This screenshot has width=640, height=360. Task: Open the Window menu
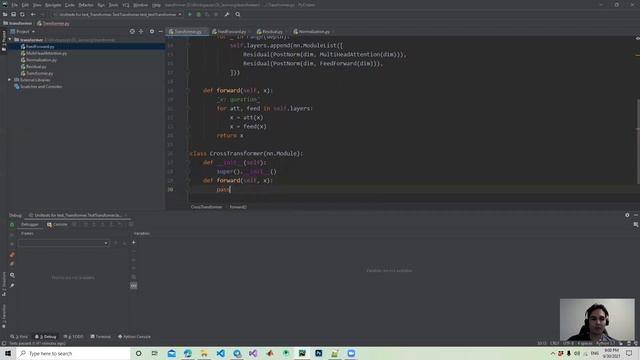point(140,5)
